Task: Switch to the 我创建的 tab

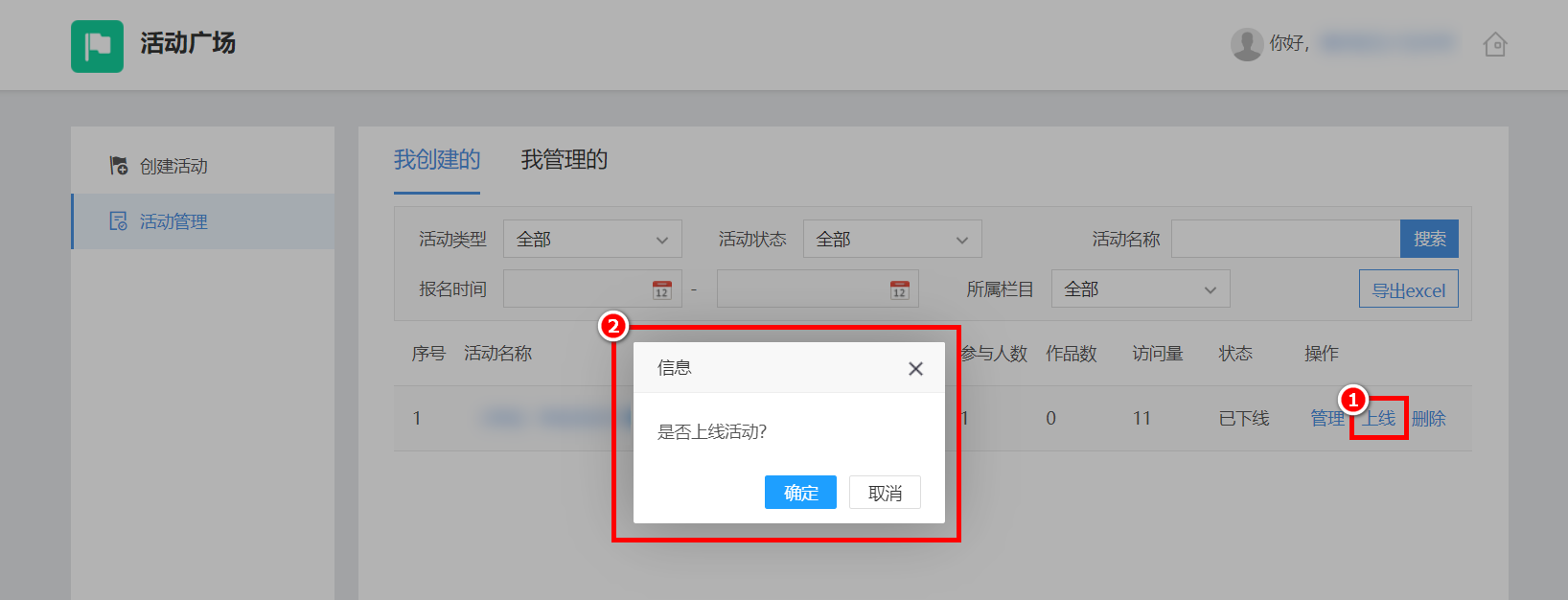Action: click(436, 160)
